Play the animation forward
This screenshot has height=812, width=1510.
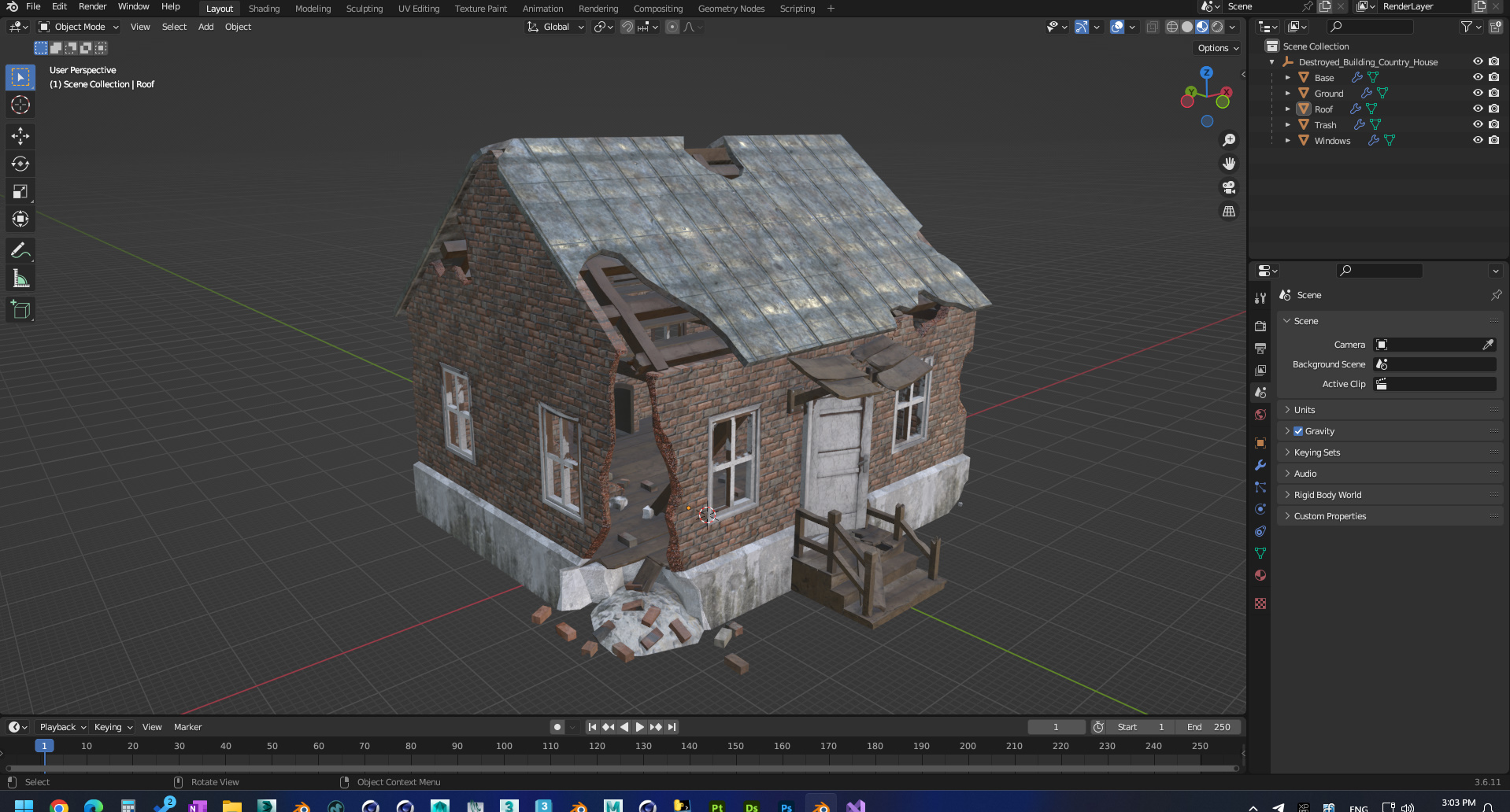[639, 727]
